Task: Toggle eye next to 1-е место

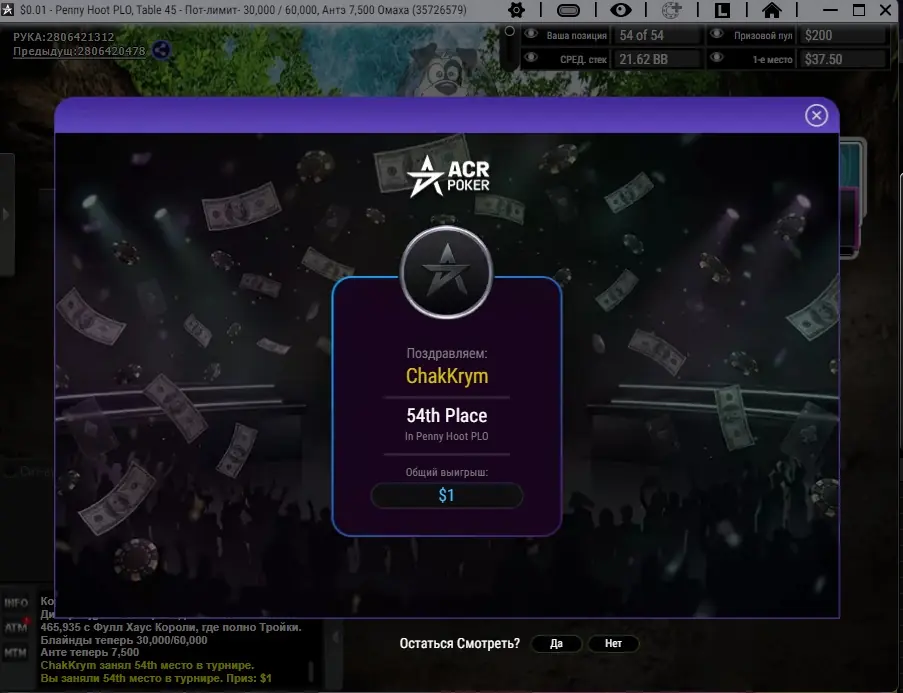Action: [x=716, y=57]
